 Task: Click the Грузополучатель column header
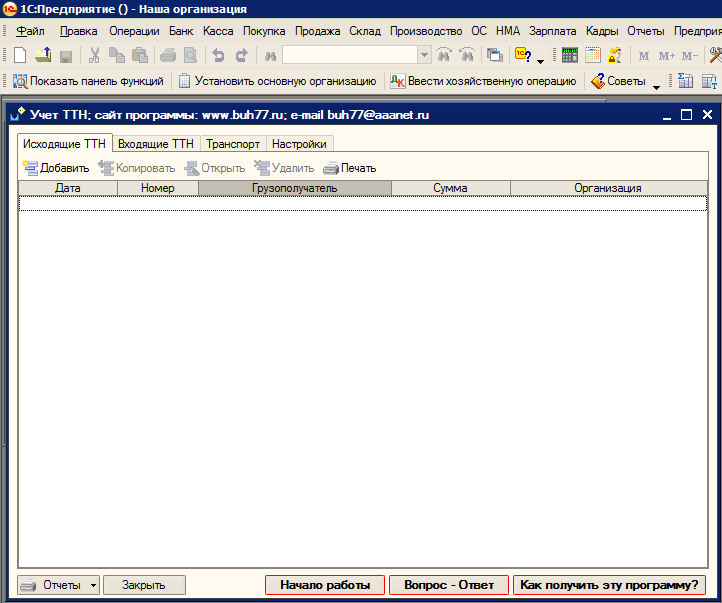click(294, 188)
